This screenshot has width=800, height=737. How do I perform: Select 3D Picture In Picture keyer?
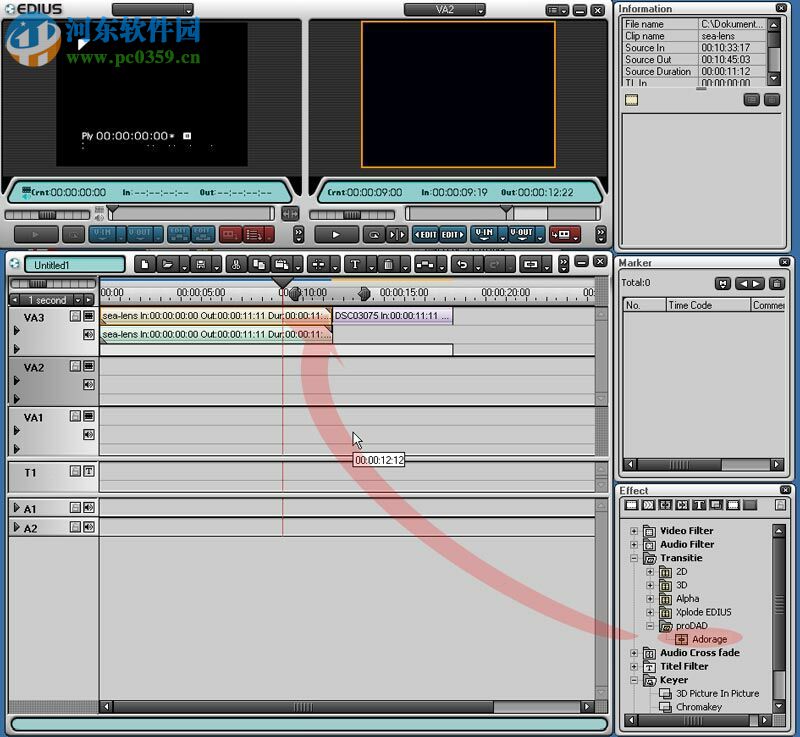717,694
